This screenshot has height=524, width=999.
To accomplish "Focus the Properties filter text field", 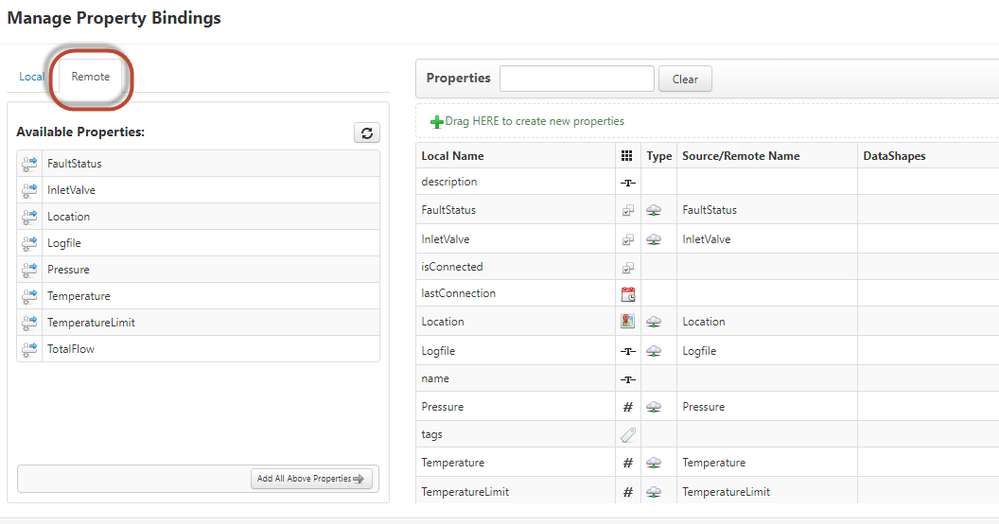I will click(577, 78).
